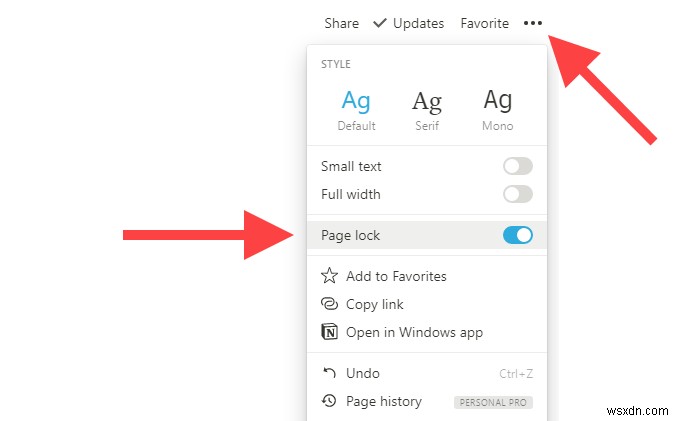Image resolution: width=680 pixels, height=421 pixels.
Task: Choose the Serif font style
Action: (x=427, y=108)
